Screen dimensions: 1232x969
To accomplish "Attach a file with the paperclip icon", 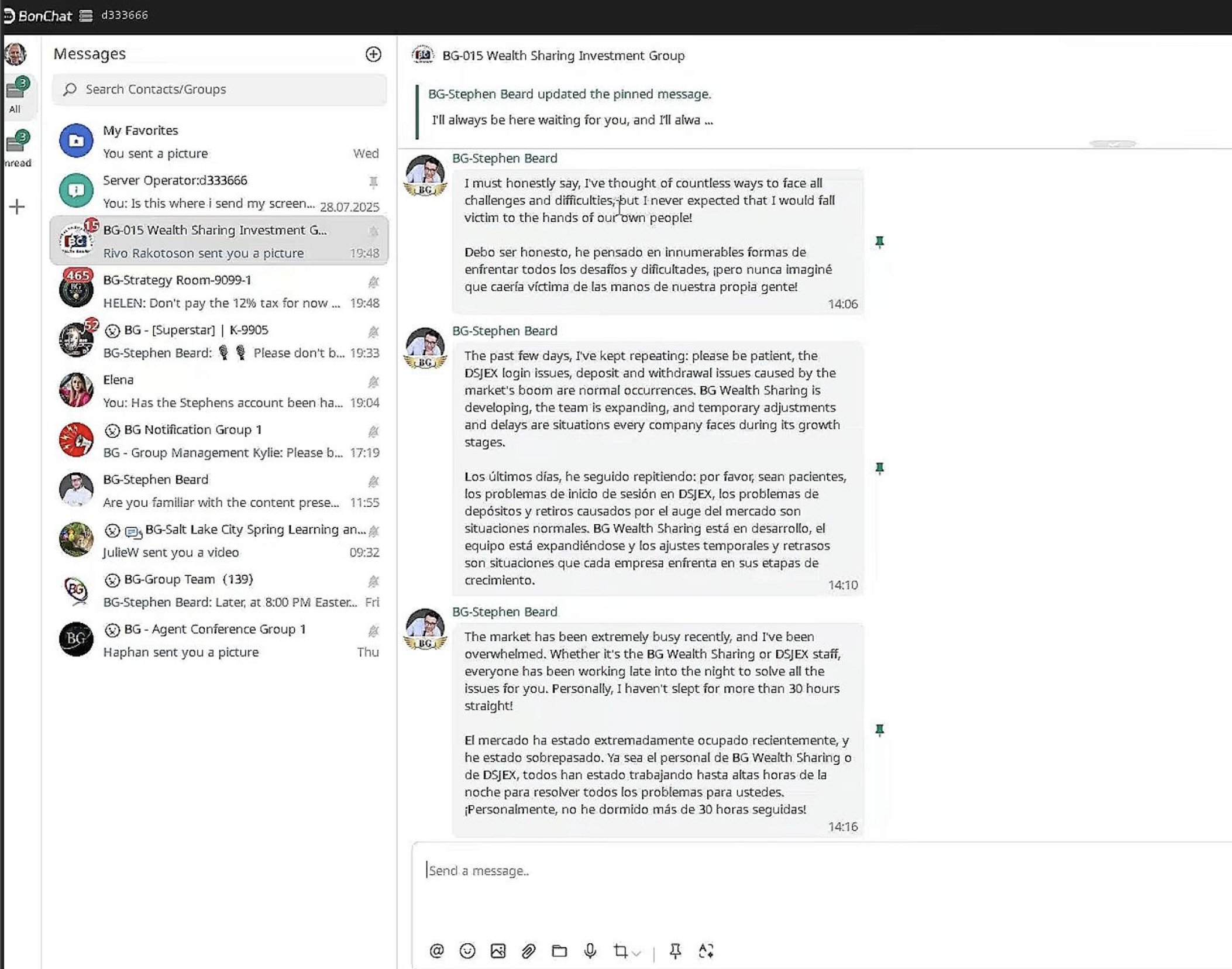I will click(528, 951).
